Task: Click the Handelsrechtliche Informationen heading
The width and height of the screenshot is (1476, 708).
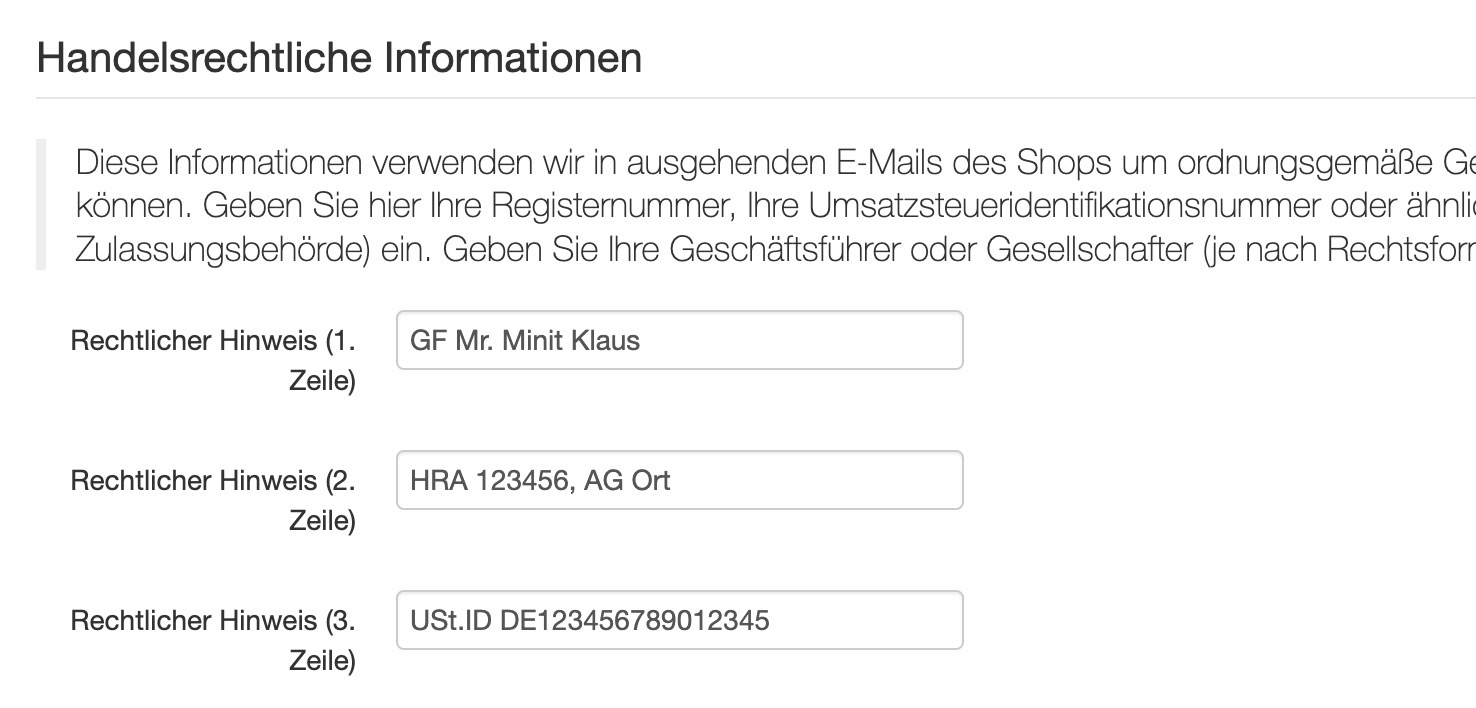Action: 339,59
